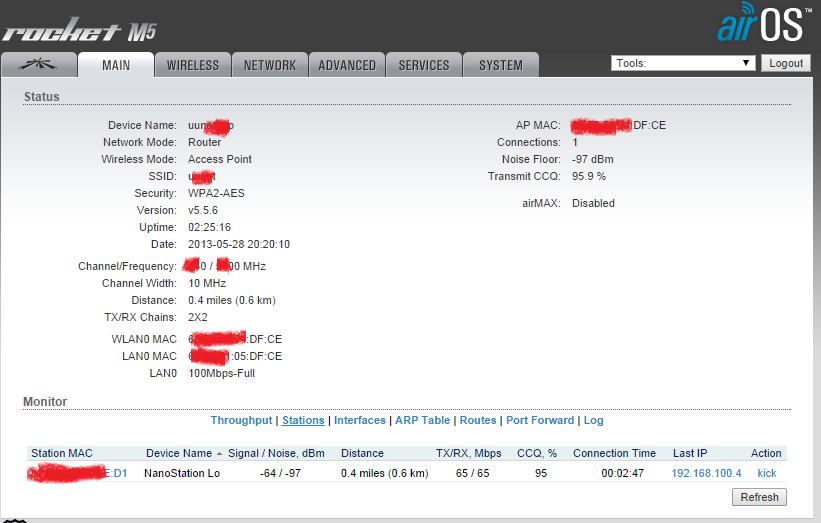821x523 pixels.
Task: Switch to the MAIN tab
Action: point(116,65)
